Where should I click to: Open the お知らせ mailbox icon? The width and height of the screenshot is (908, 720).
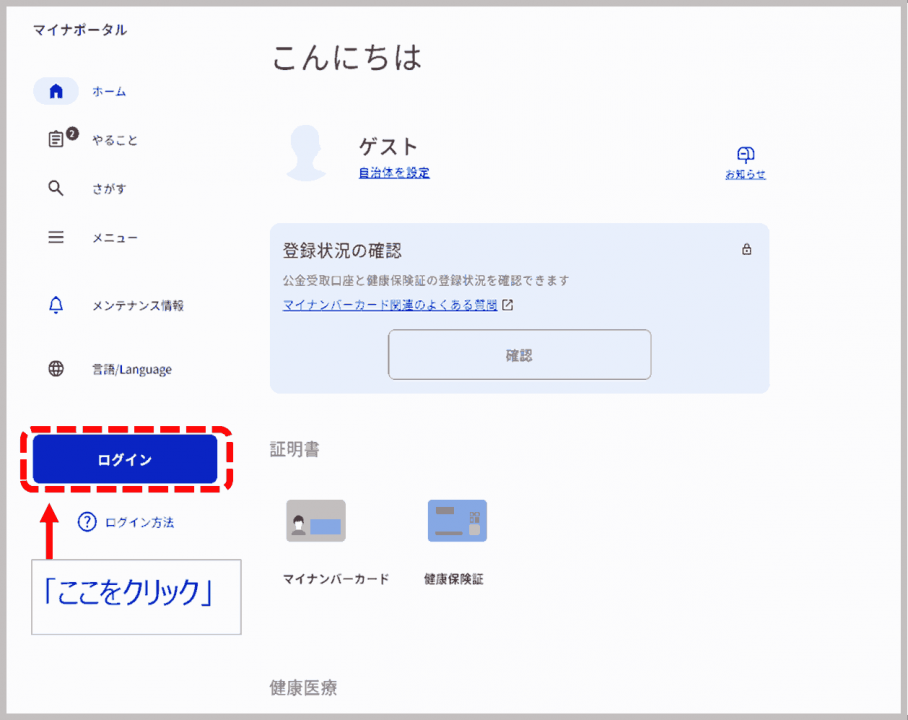point(745,155)
